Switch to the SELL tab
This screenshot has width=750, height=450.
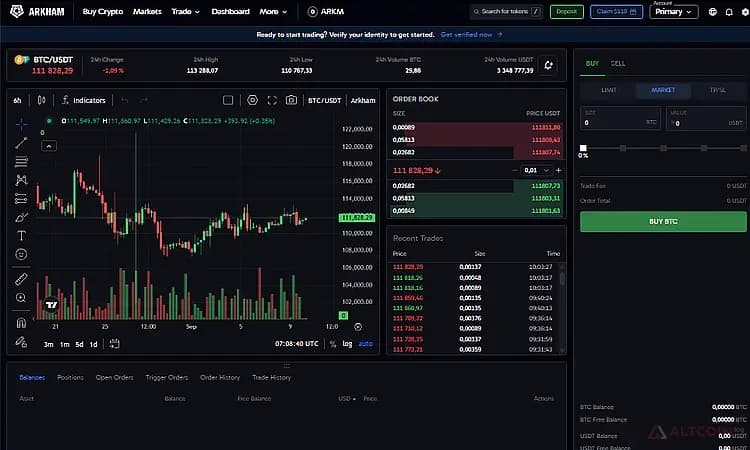(618, 63)
